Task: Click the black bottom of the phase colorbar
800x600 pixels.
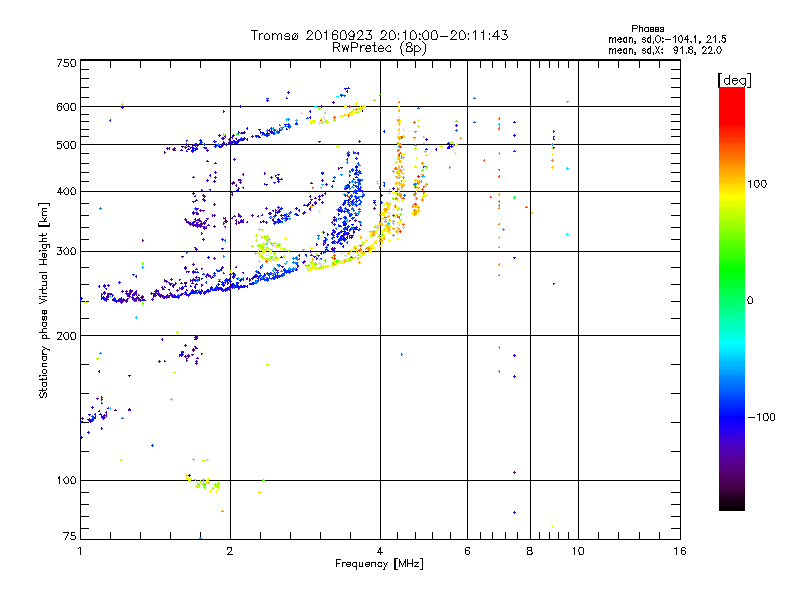Action: pyautogui.click(x=732, y=503)
